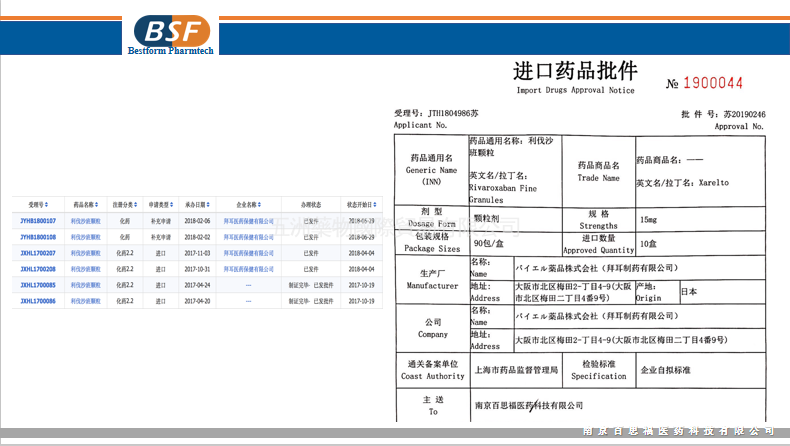This screenshot has height=446, width=790.
Task: Open company link in JXHL1700207 row
Action: click(249, 253)
